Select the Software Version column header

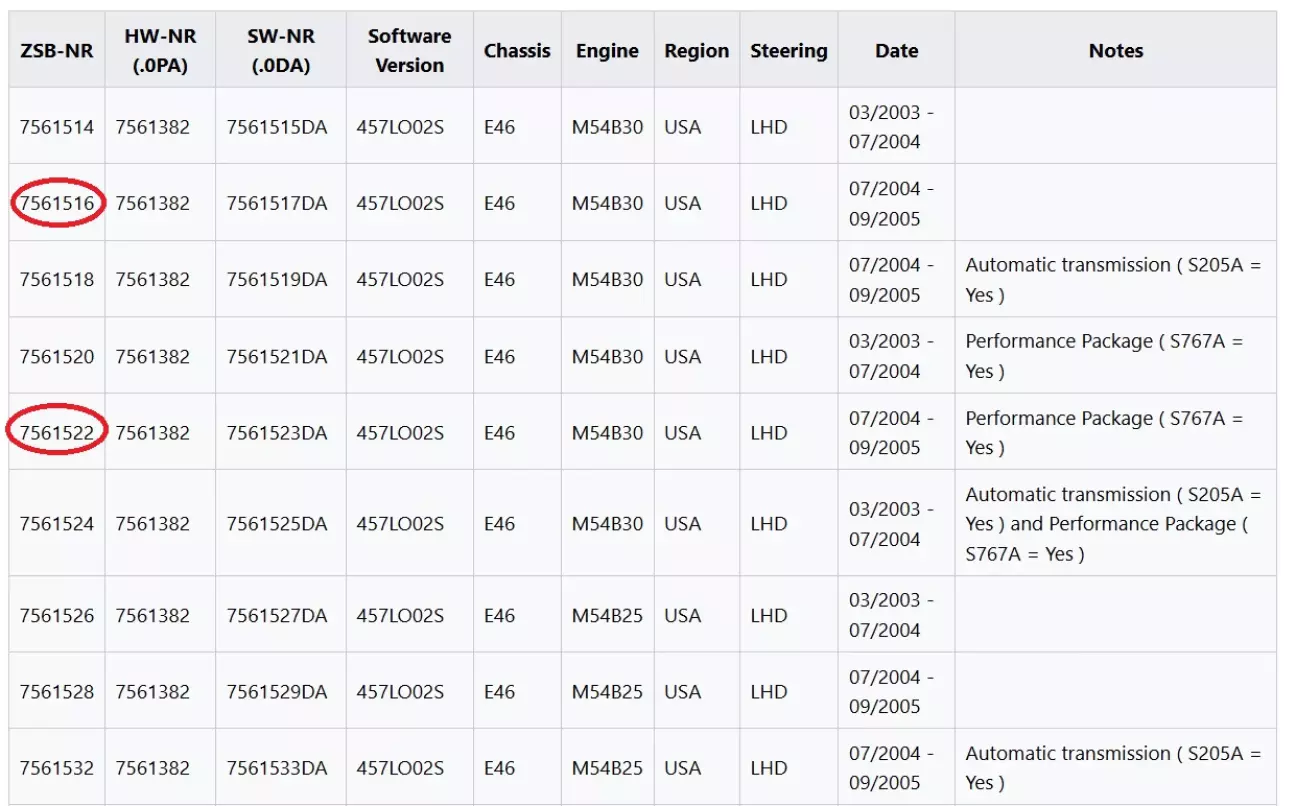click(x=409, y=51)
